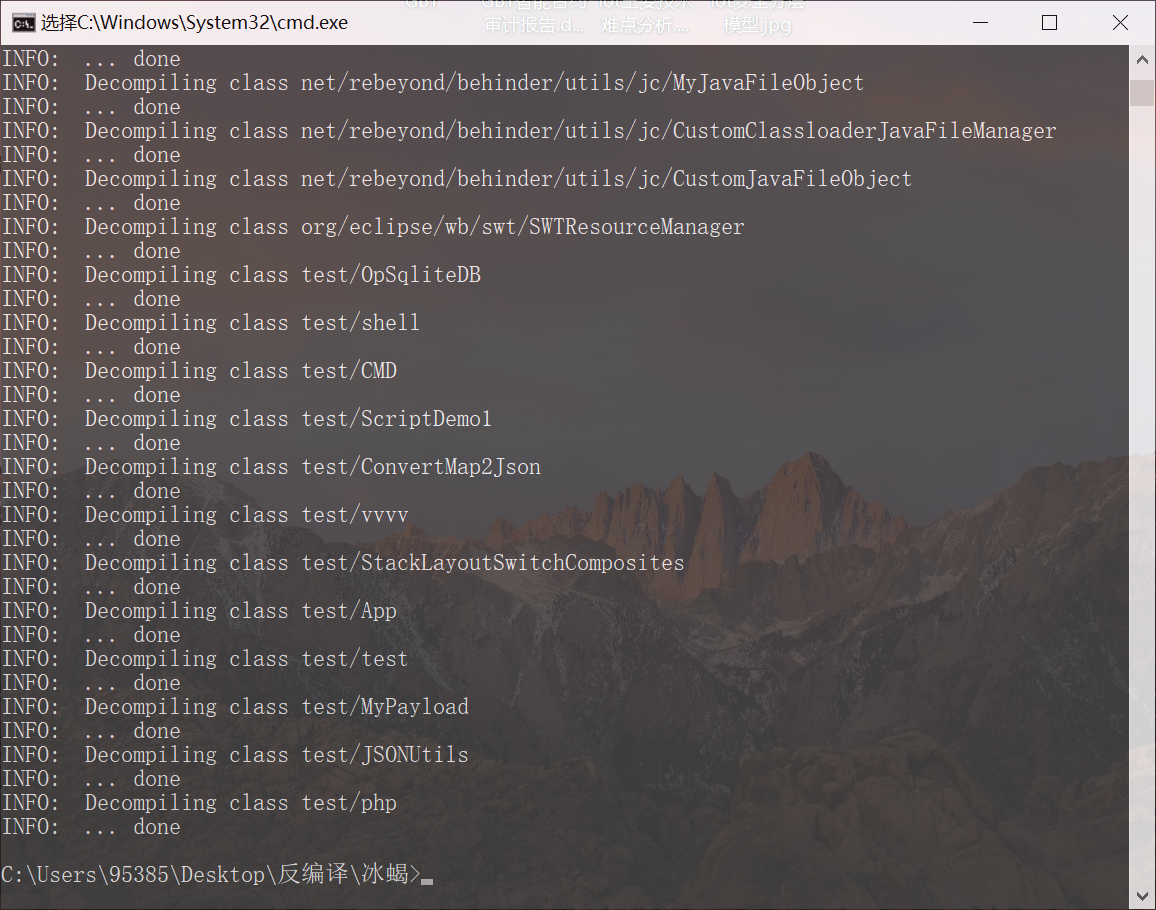Click the test/App line

pyautogui.click(x=199, y=611)
